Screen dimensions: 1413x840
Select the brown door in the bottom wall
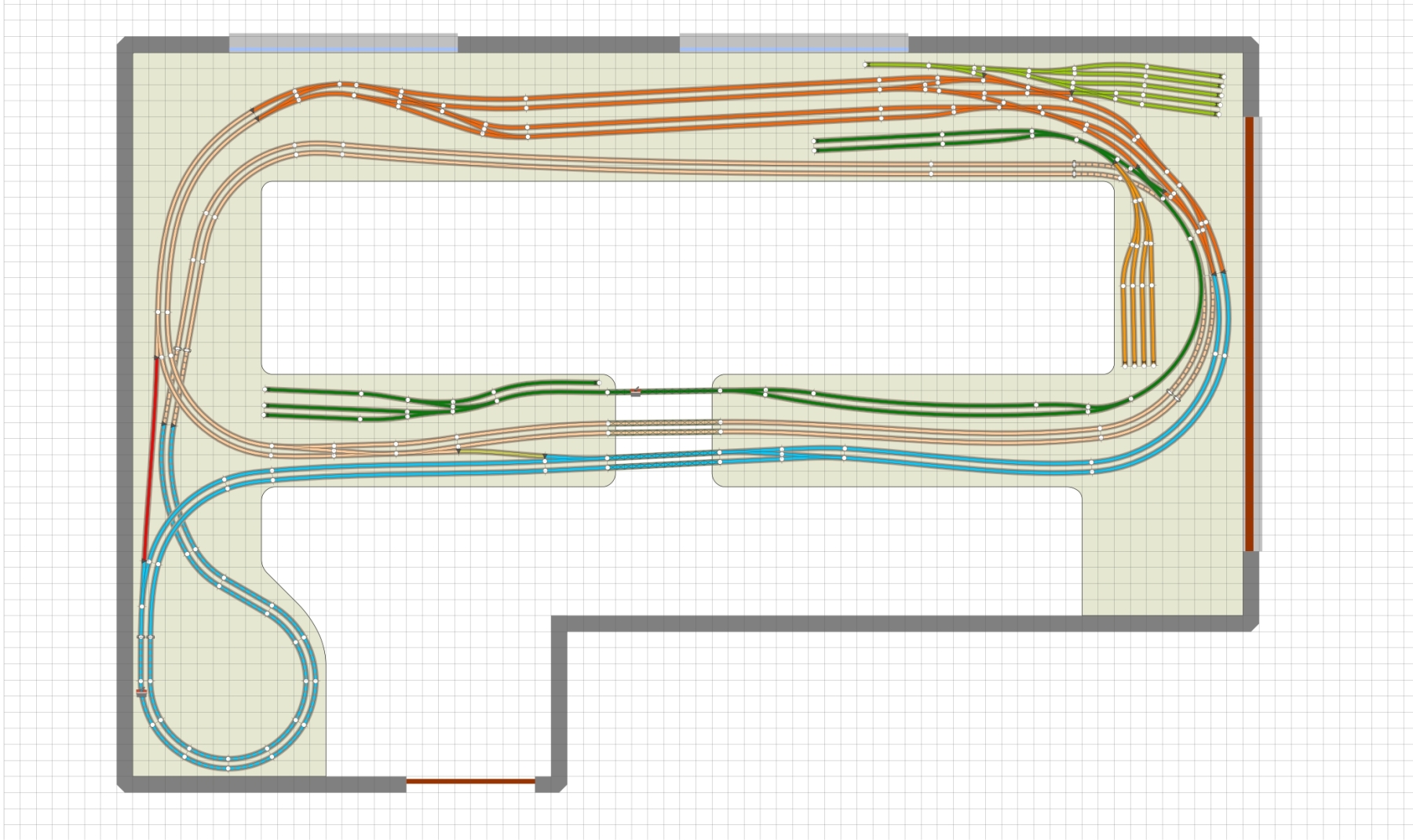pos(470,781)
